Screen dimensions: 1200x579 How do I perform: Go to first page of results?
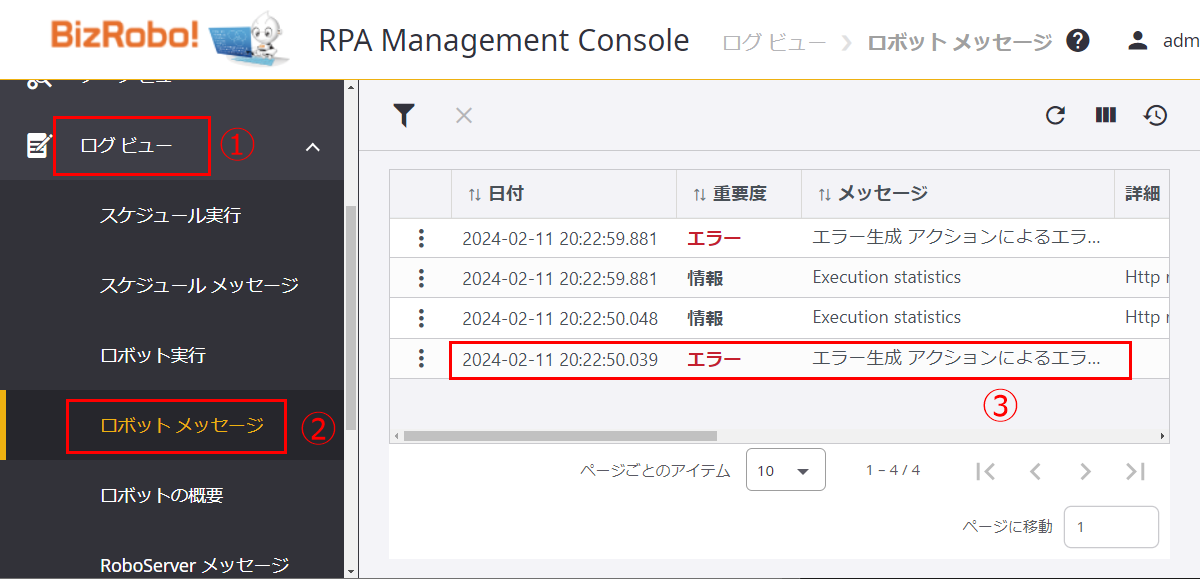pos(985,471)
